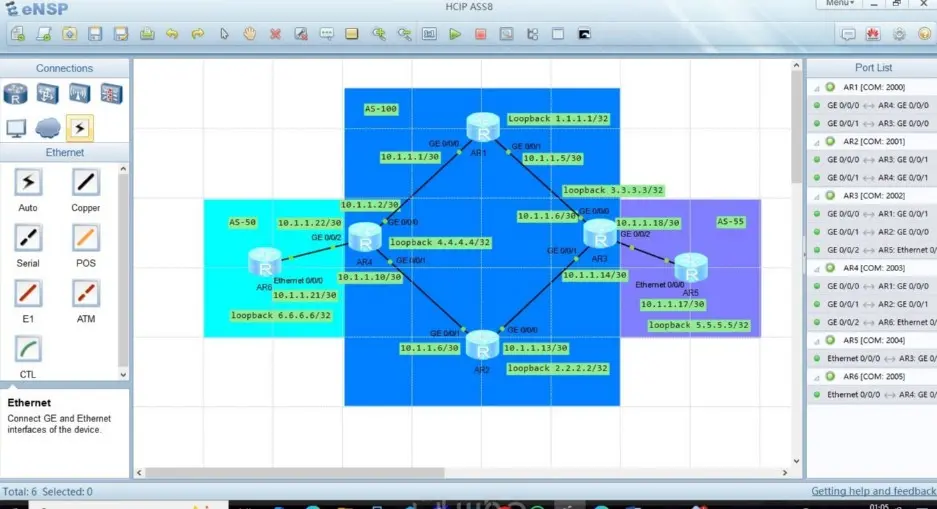This screenshot has height=509, width=937.
Task: Open the Huawei website icon
Action: tap(873, 34)
